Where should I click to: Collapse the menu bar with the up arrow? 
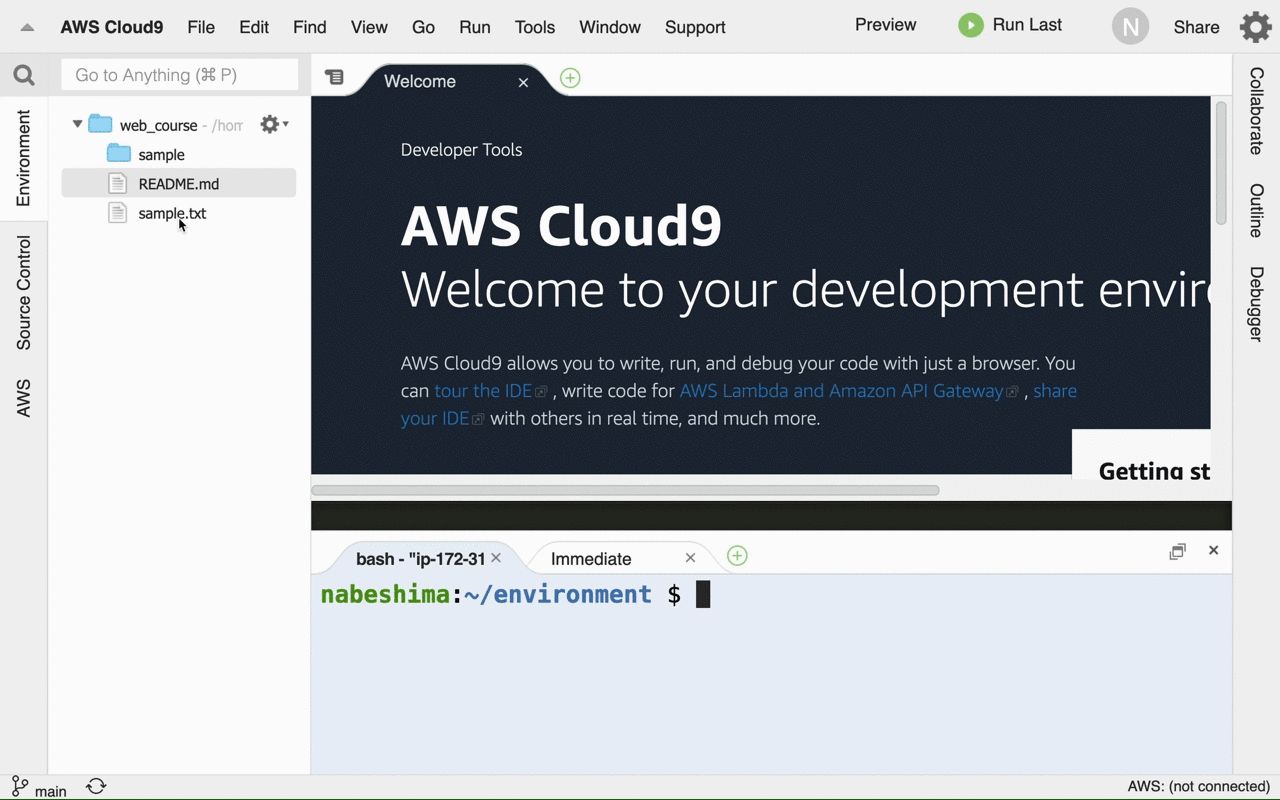[27, 28]
